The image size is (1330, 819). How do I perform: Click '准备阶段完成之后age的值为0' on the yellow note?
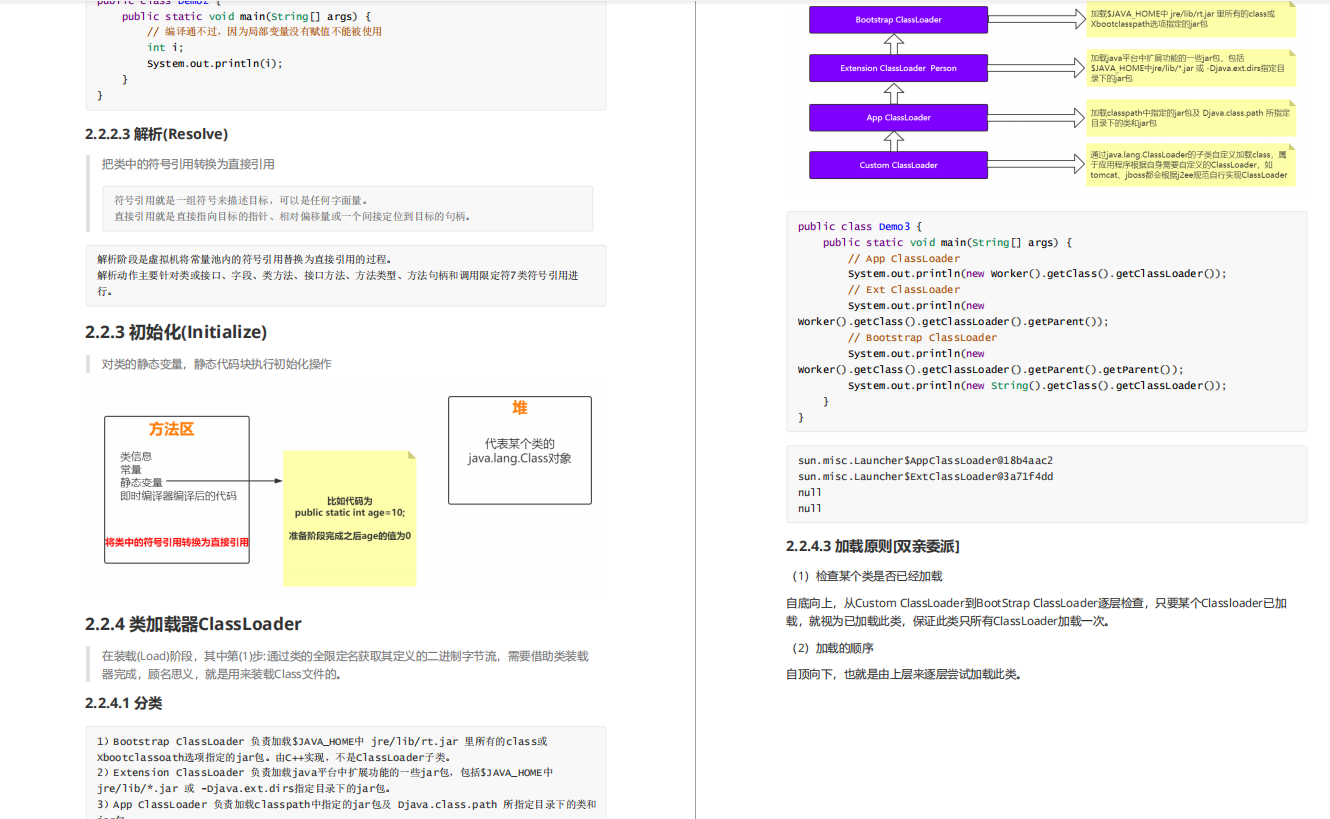tap(349, 536)
